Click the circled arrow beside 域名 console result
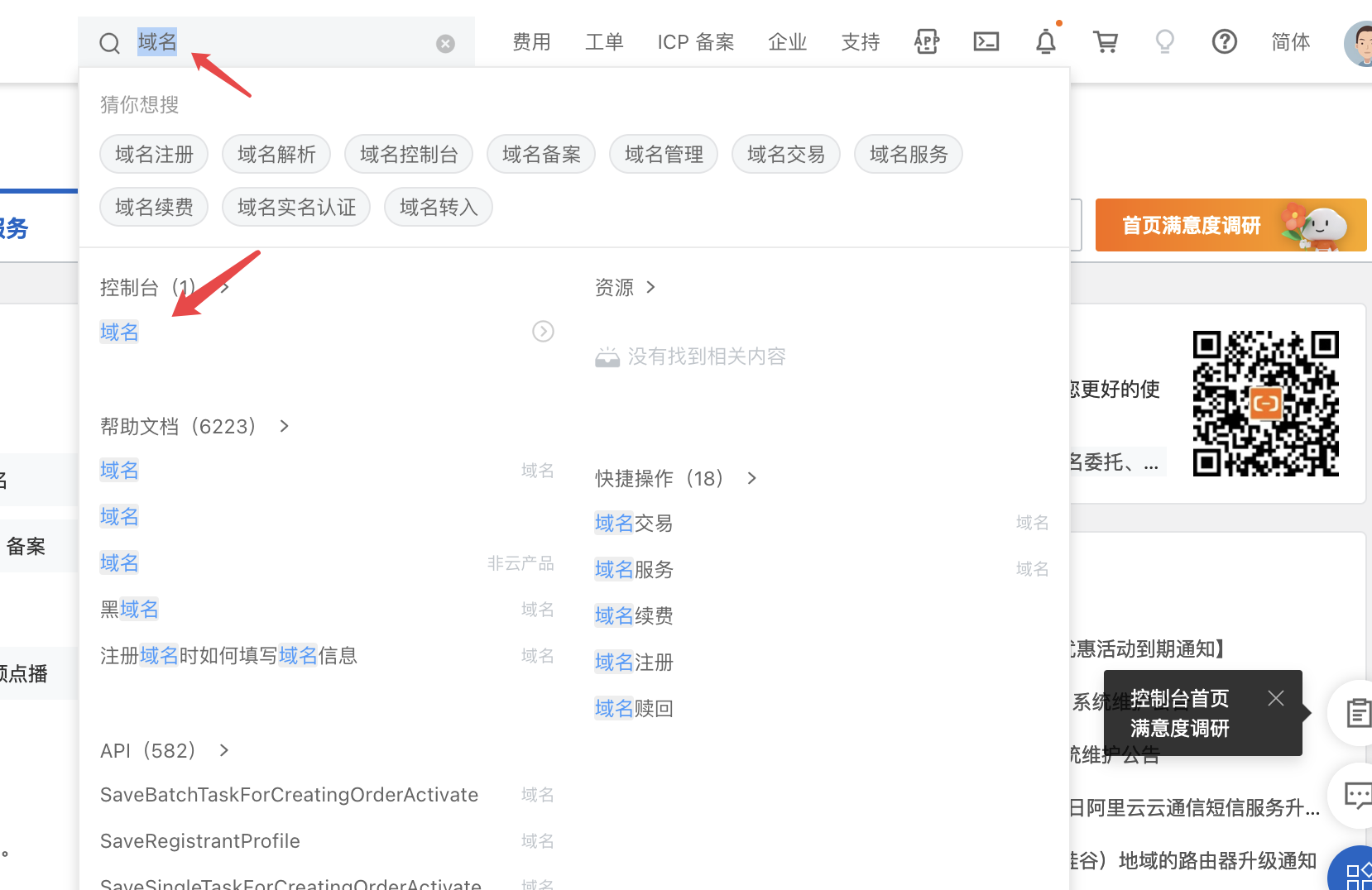 [543, 332]
